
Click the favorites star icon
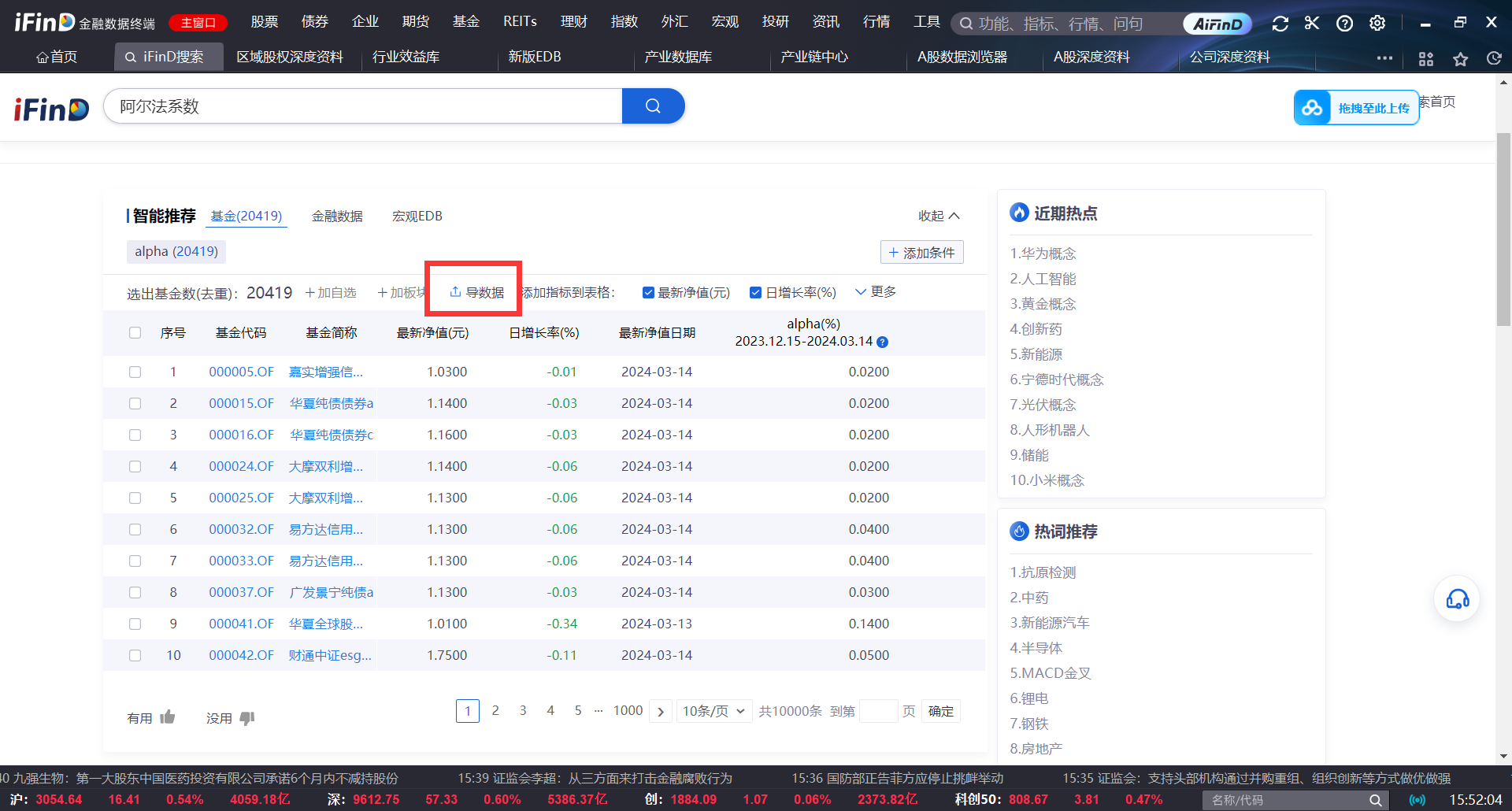click(1460, 58)
